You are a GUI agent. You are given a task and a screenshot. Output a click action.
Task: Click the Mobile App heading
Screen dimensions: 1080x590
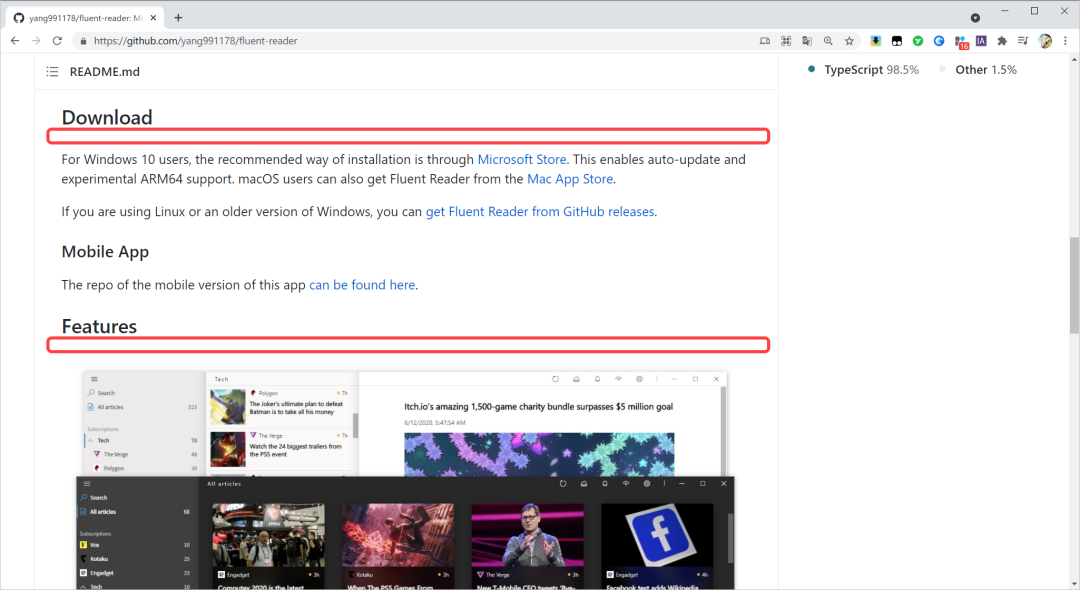pyautogui.click(x=105, y=252)
